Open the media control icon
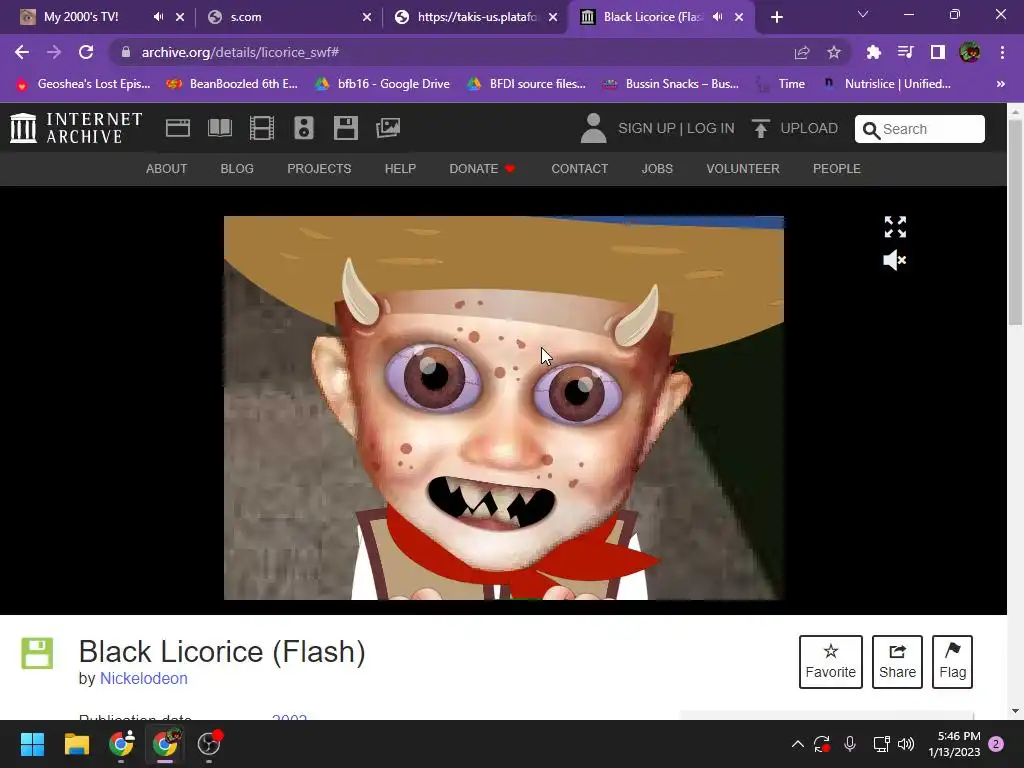The height and width of the screenshot is (768, 1024). pos(905,52)
